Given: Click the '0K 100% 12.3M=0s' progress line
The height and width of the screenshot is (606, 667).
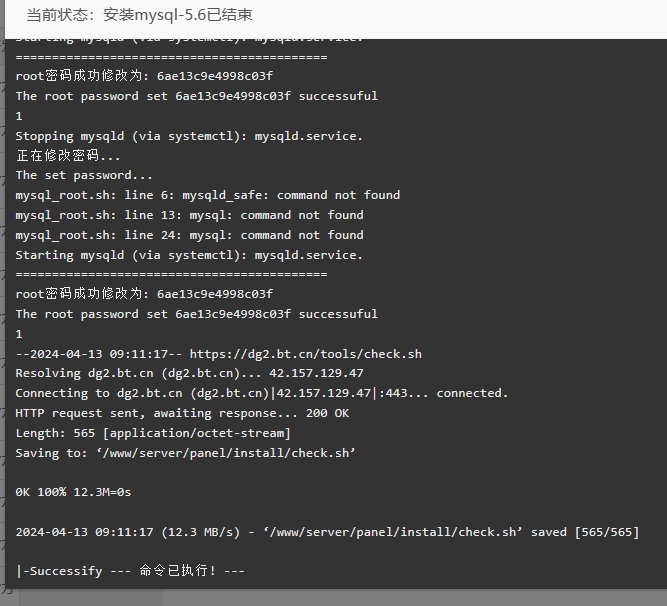Looking at the screenshot, I should pyautogui.click(x=73, y=492).
